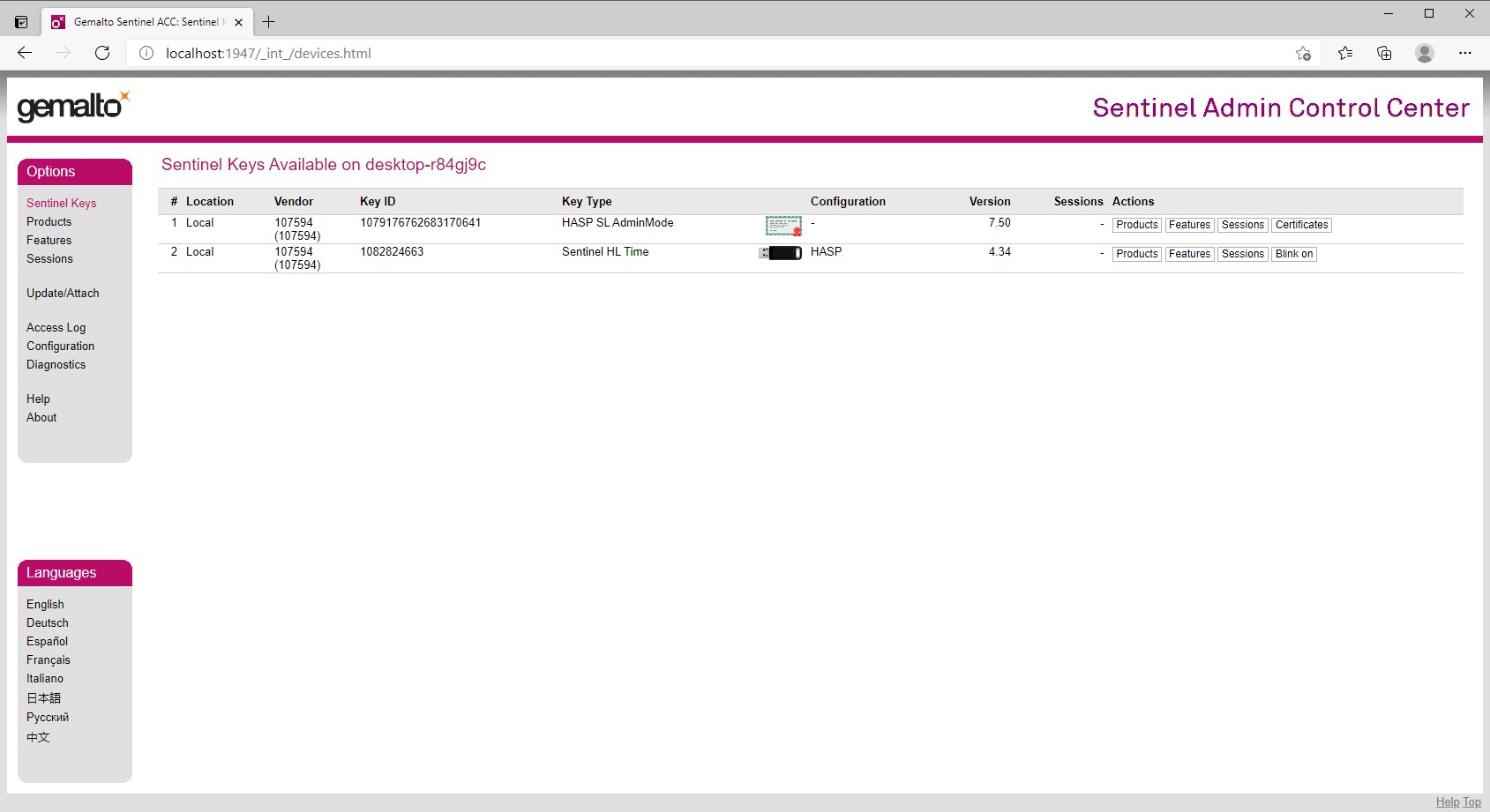
Task: Open Sentinel Keys in the Options menu
Action: (x=62, y=203)
